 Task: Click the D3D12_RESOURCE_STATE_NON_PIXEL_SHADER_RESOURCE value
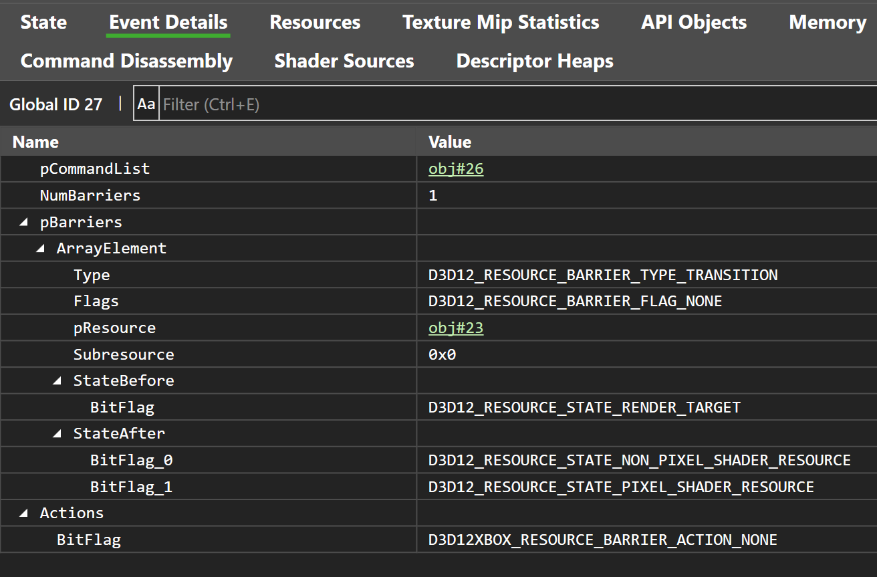pos(639,460)
